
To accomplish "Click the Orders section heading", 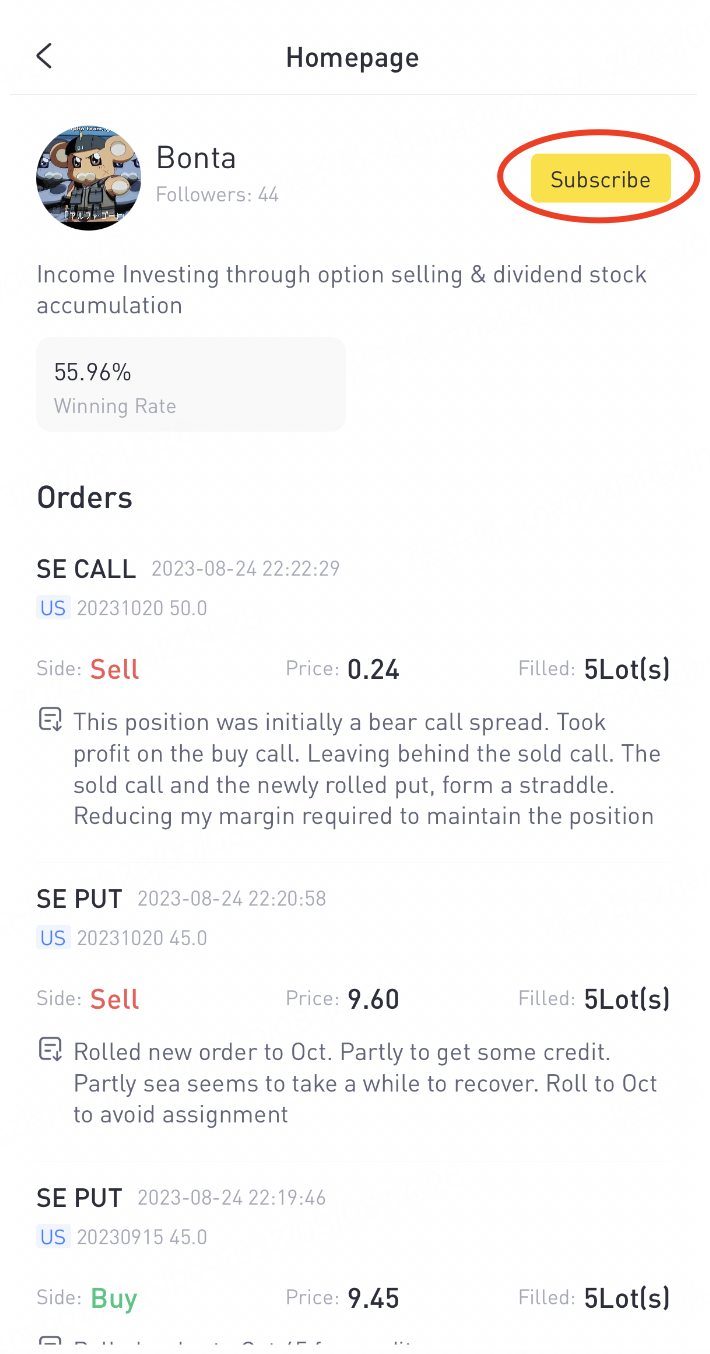I will pyautogui.click(x=85, y=497).
